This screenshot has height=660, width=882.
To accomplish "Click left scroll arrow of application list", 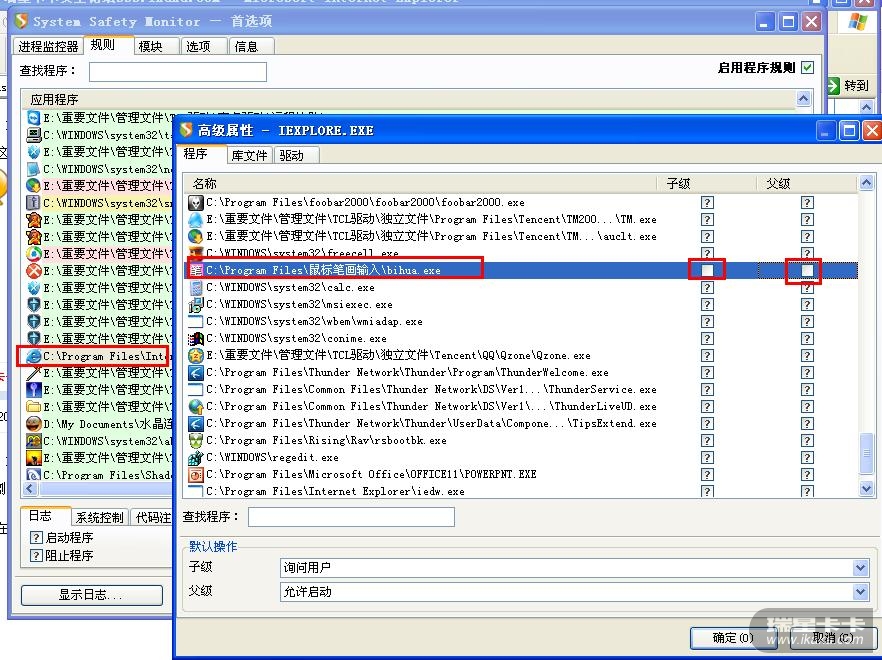I will (x=30, y=489).
